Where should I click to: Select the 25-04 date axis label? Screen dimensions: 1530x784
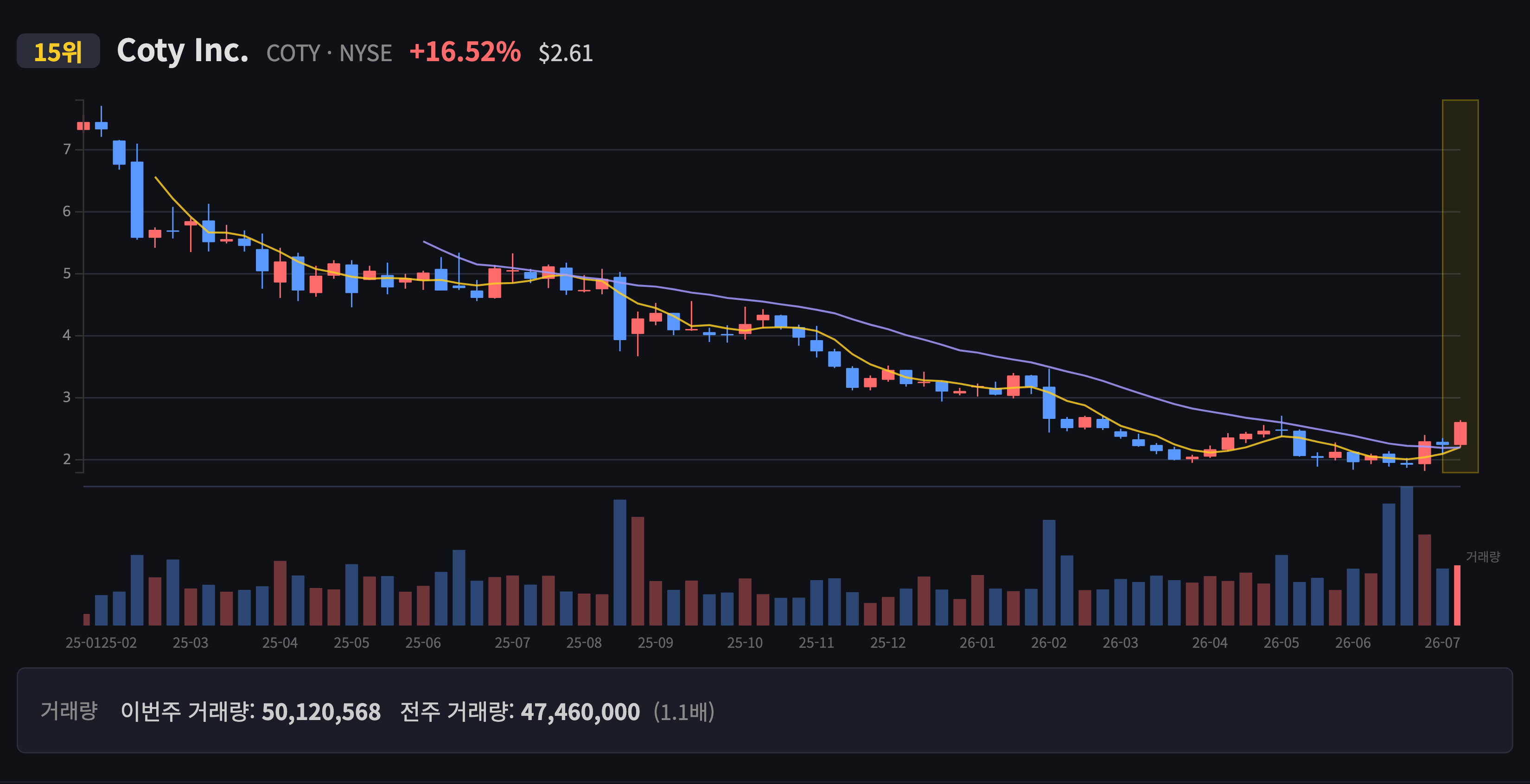[280, 643]
